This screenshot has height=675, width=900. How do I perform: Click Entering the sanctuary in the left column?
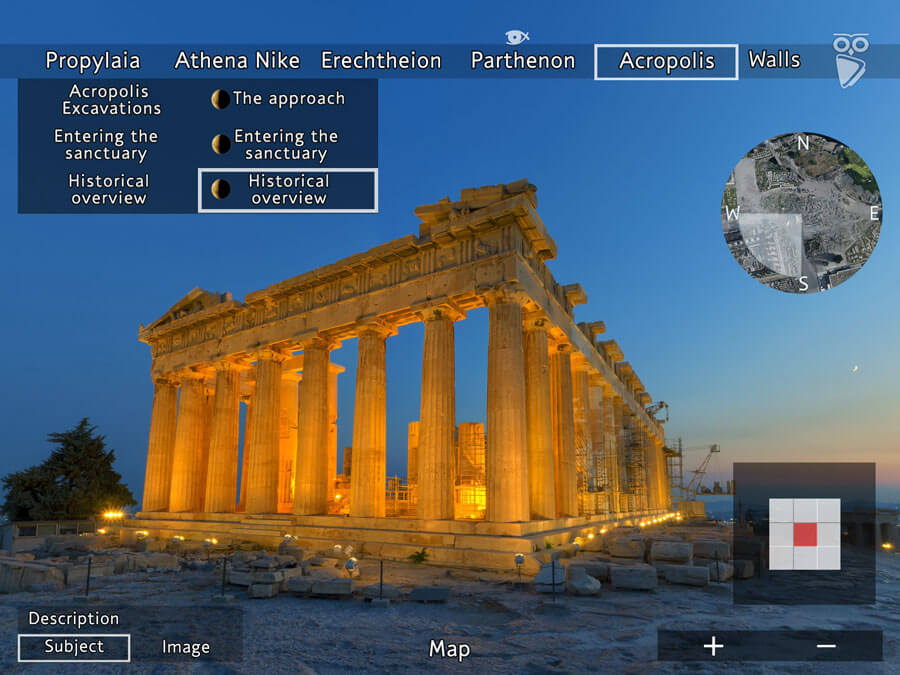tap(107, 143)
